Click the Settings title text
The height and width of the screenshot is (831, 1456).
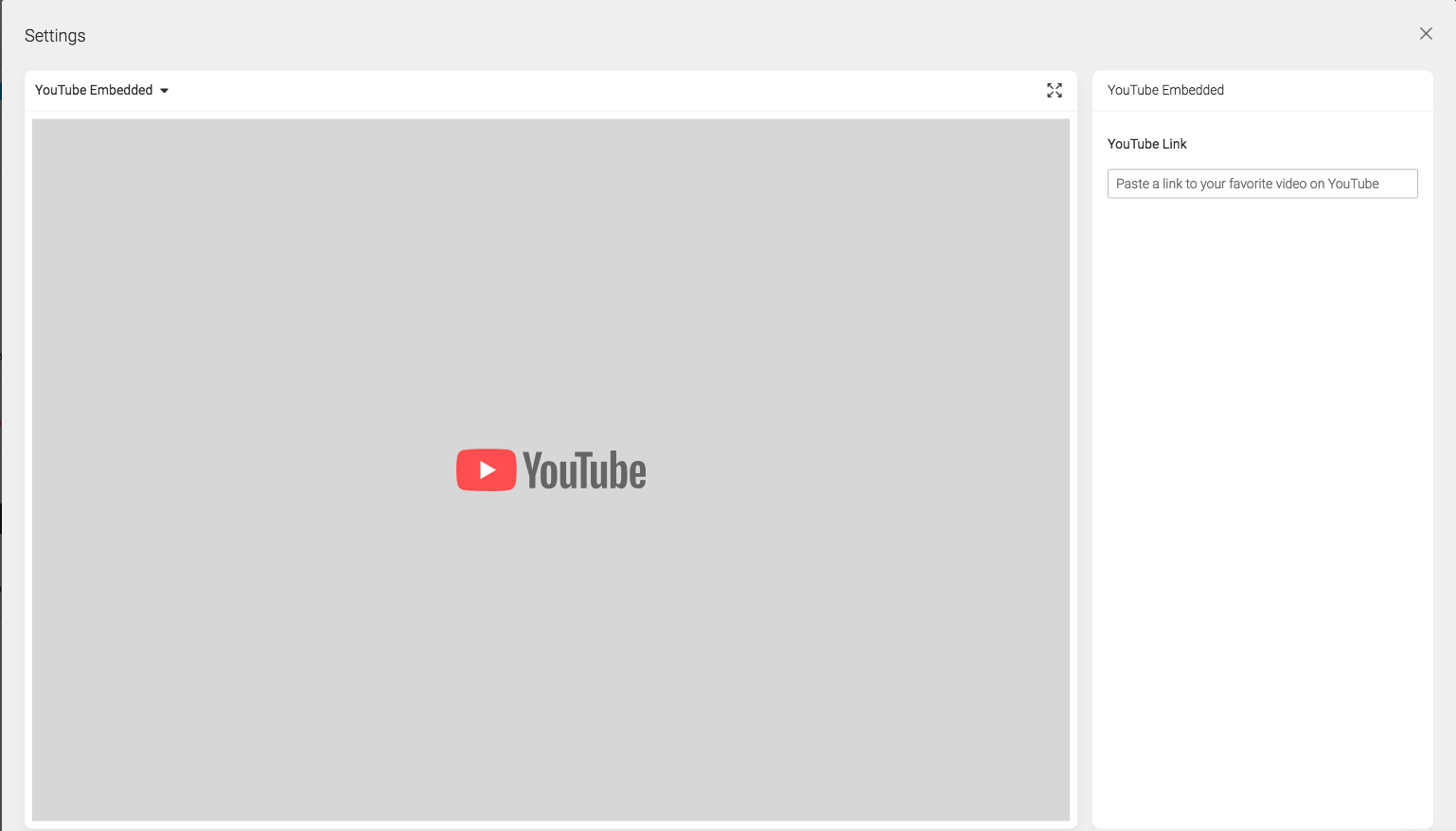coord(55,36)
